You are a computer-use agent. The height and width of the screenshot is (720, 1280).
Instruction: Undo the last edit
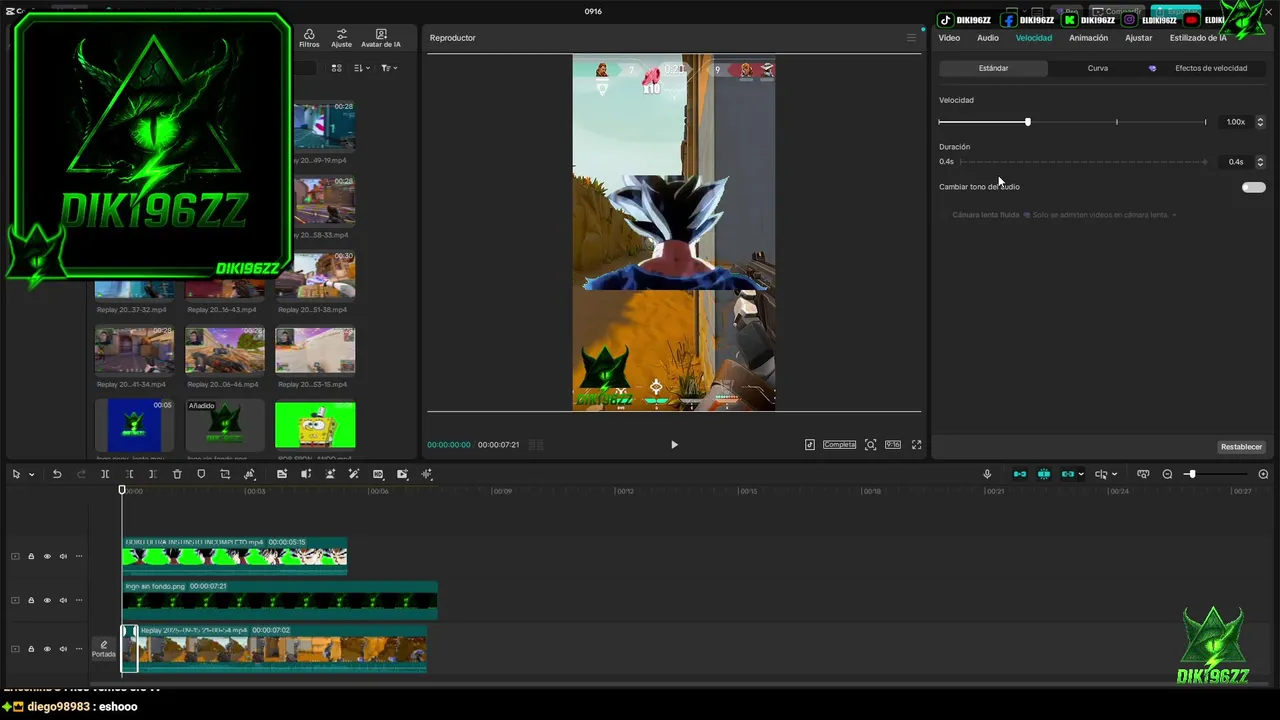click(57, 474)
